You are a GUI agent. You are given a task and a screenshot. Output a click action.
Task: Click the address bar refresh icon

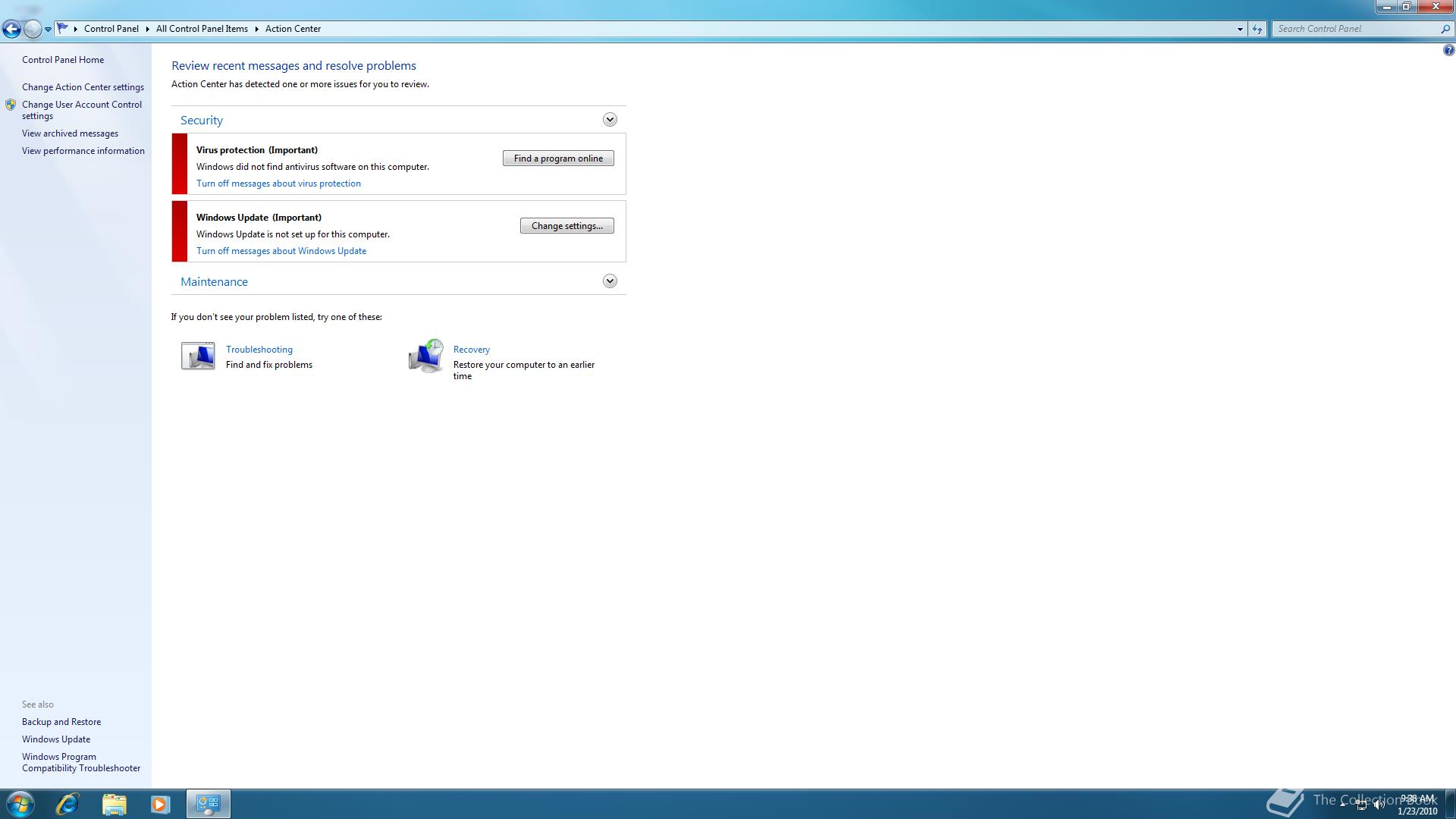[1257, 29]
